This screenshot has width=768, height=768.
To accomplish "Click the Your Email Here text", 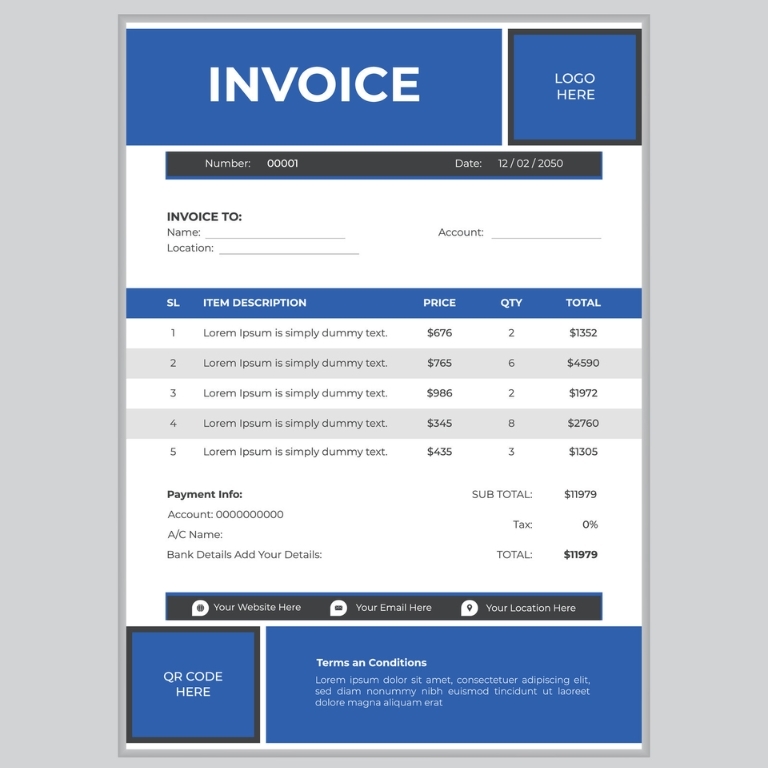I will 394,608.
